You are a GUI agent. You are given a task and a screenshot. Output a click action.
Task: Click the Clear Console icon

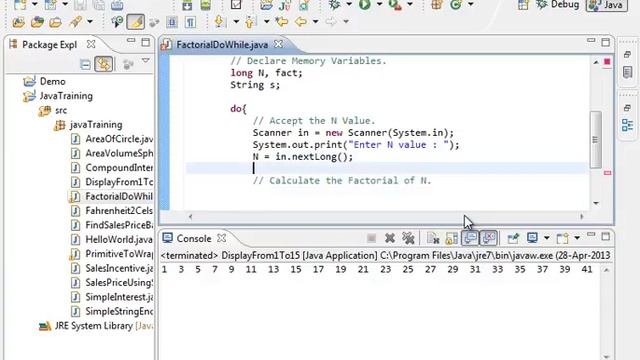coord(433,238)
